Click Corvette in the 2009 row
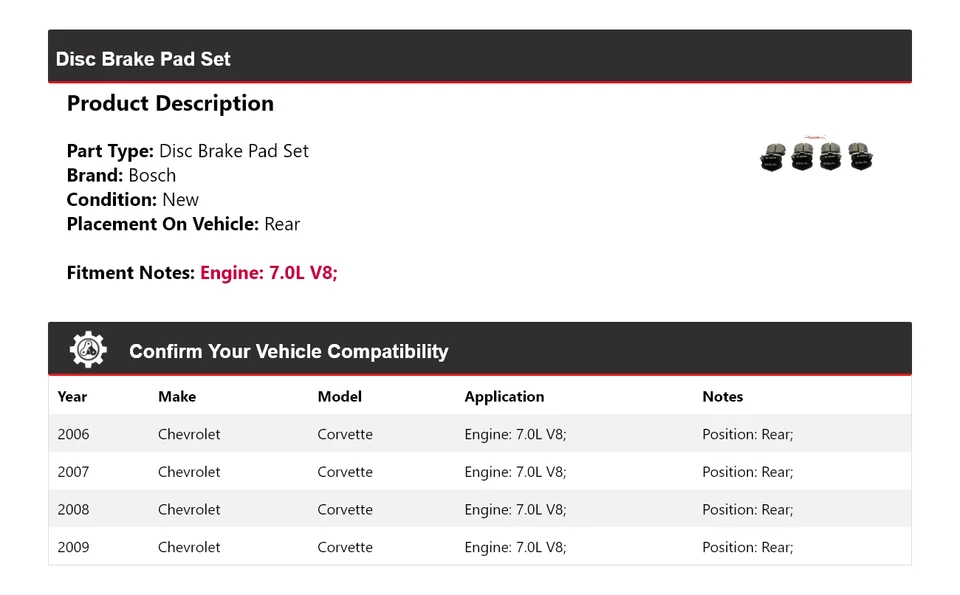Viewport: 960px width, 595px height. coord(345,547)
